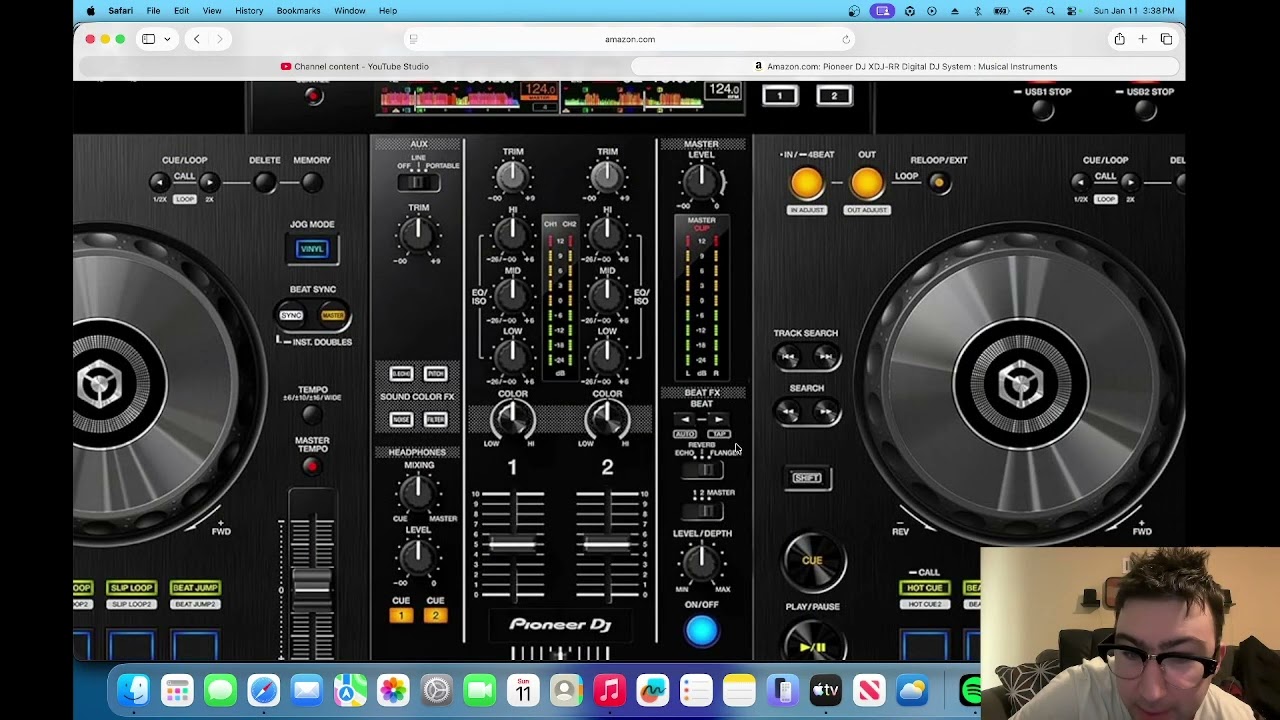Screen dimensions: 1280x720
Task: Click the channel 1 MID EQ knob
Action: point(512,294)
